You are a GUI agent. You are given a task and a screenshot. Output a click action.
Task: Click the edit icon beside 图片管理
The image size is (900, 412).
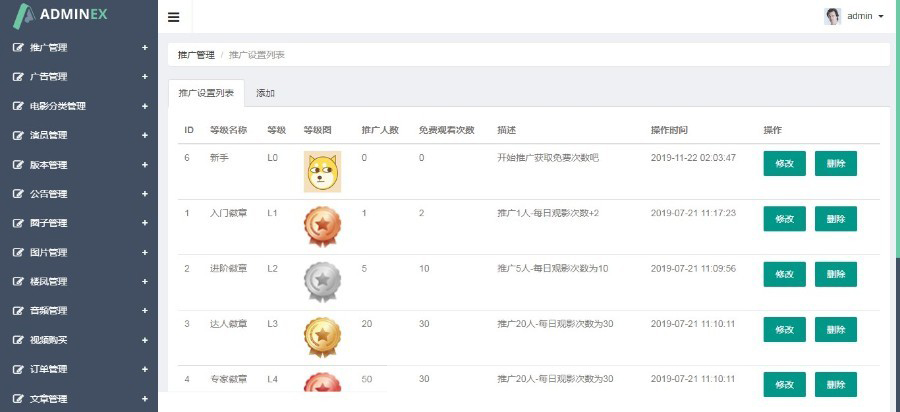pos(18,252)
